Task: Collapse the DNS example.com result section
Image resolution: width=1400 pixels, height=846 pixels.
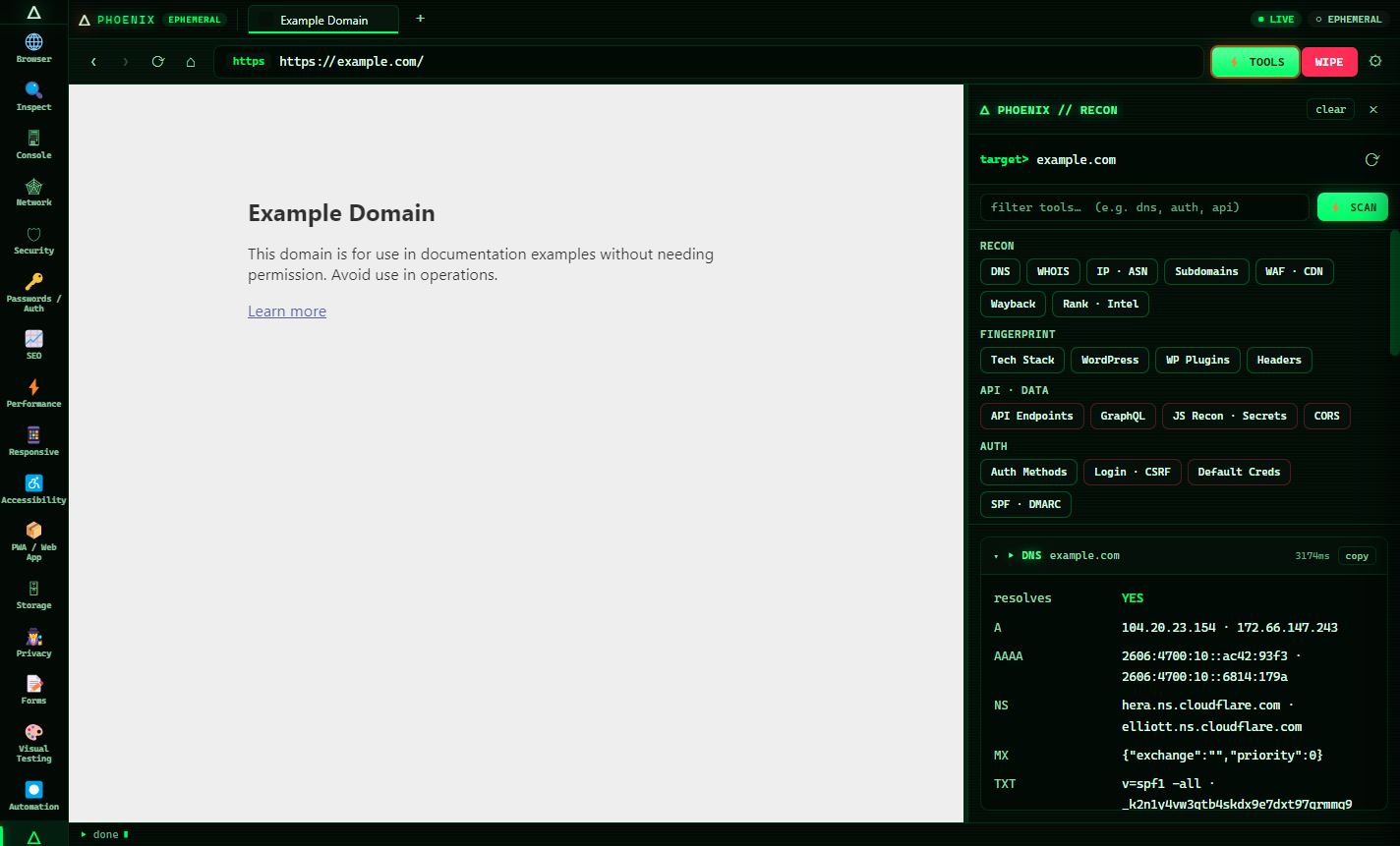Action: [996, 556]
